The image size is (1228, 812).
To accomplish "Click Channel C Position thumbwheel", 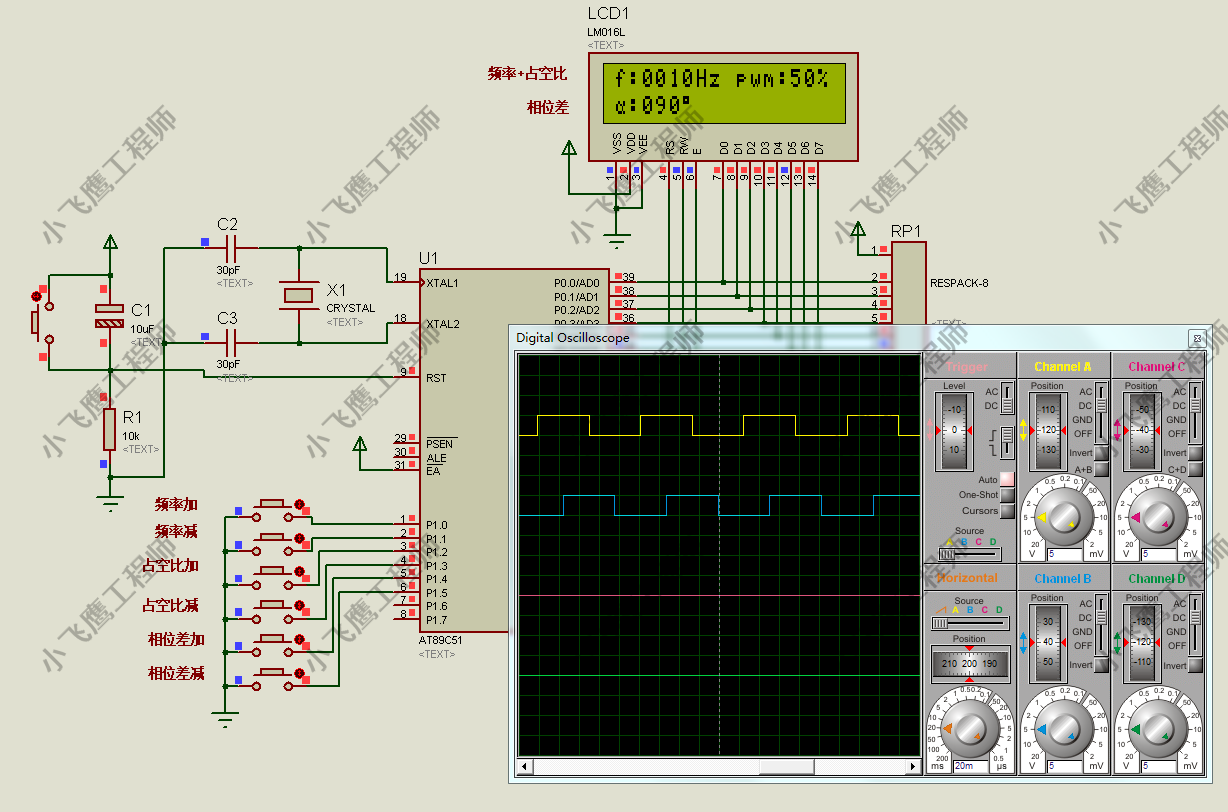I will pyautogui.click(x=1143, y=430).
